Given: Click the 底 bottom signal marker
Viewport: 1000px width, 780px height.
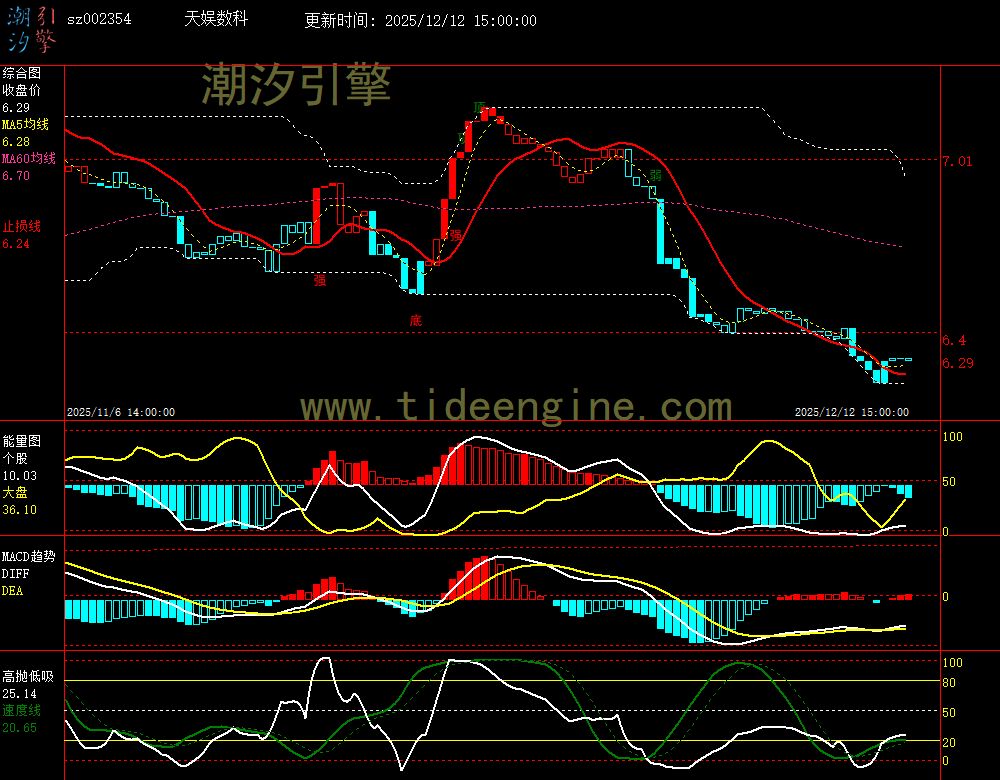Looking at the screenshot, I should (x=415, y=321).
